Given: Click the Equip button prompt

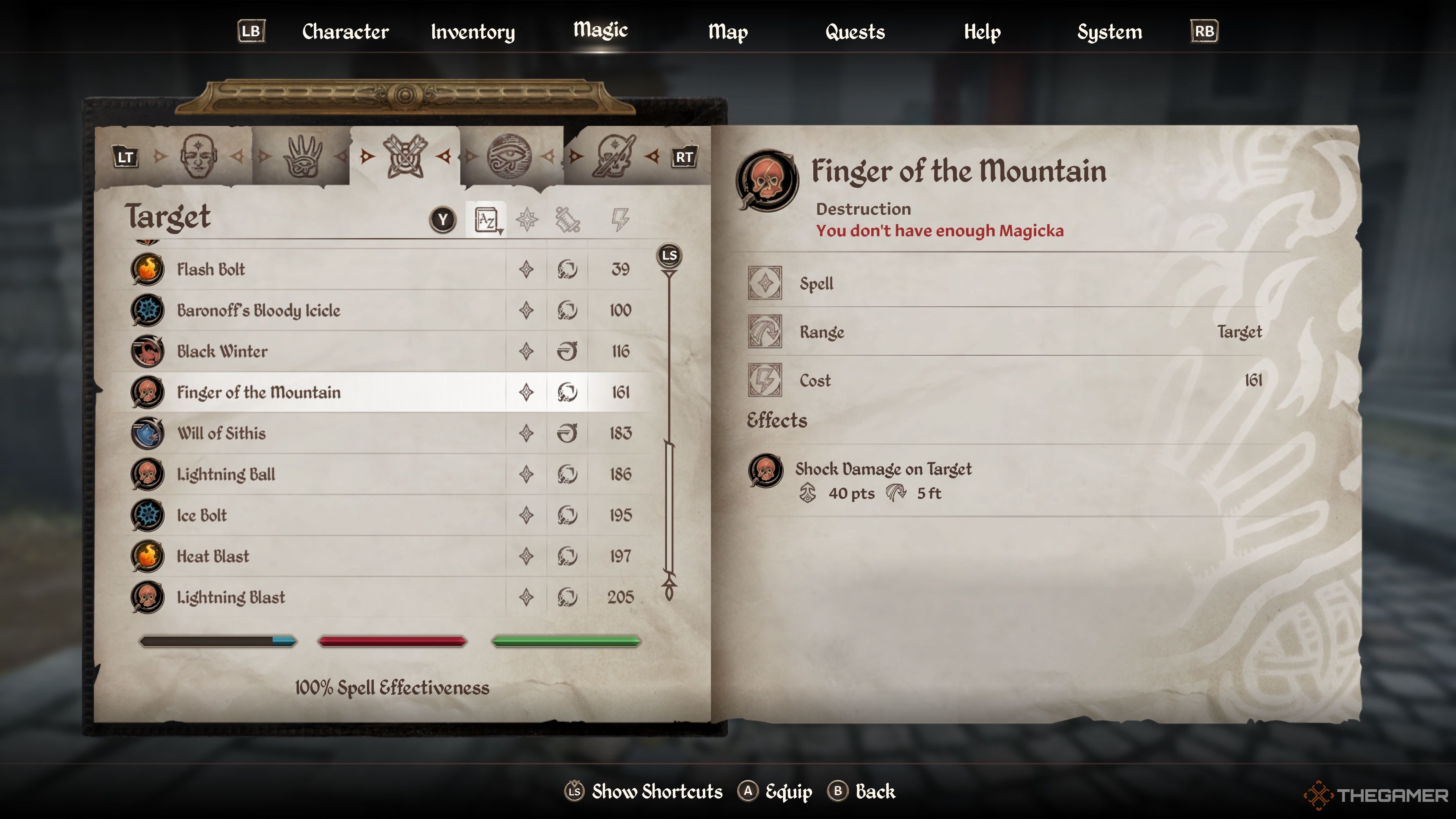Looking at the screenshot, I should (x=775, y=791).
